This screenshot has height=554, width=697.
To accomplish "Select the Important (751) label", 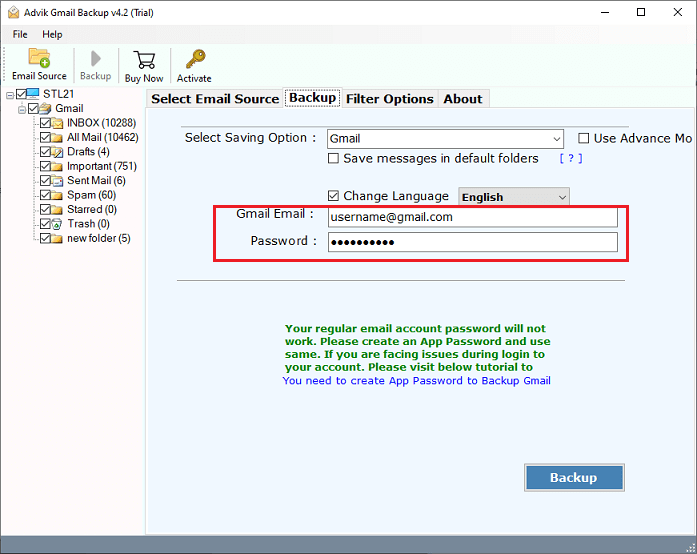I will [102, 166].
